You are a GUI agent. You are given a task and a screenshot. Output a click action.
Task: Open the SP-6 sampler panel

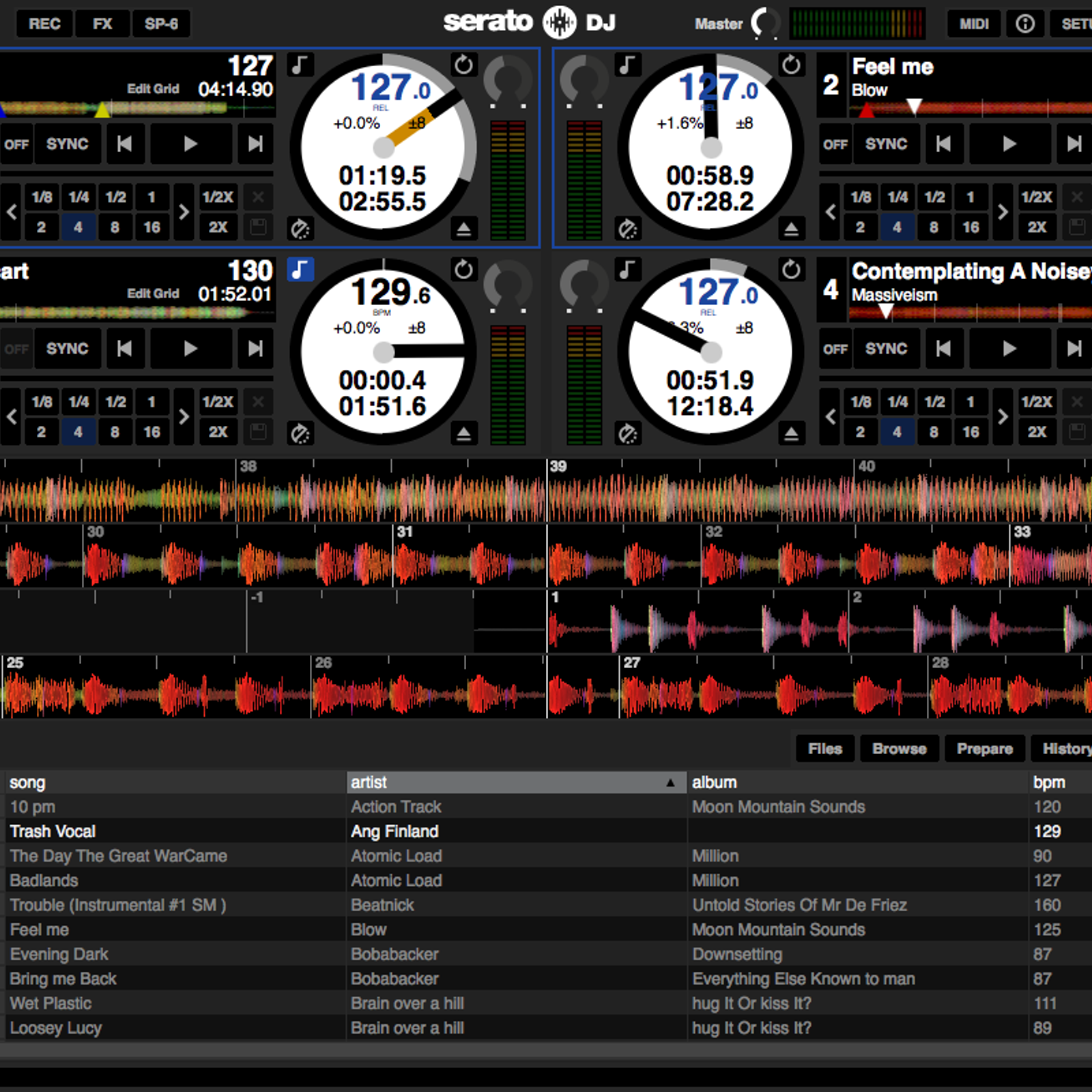161,24
